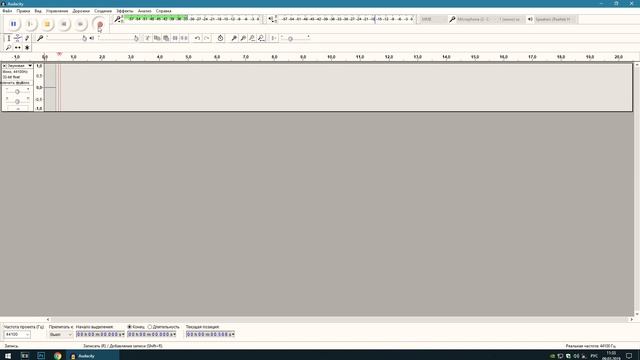Close the audio track with X button
This screenshot has width=640, height=360.
pos(4,66)
